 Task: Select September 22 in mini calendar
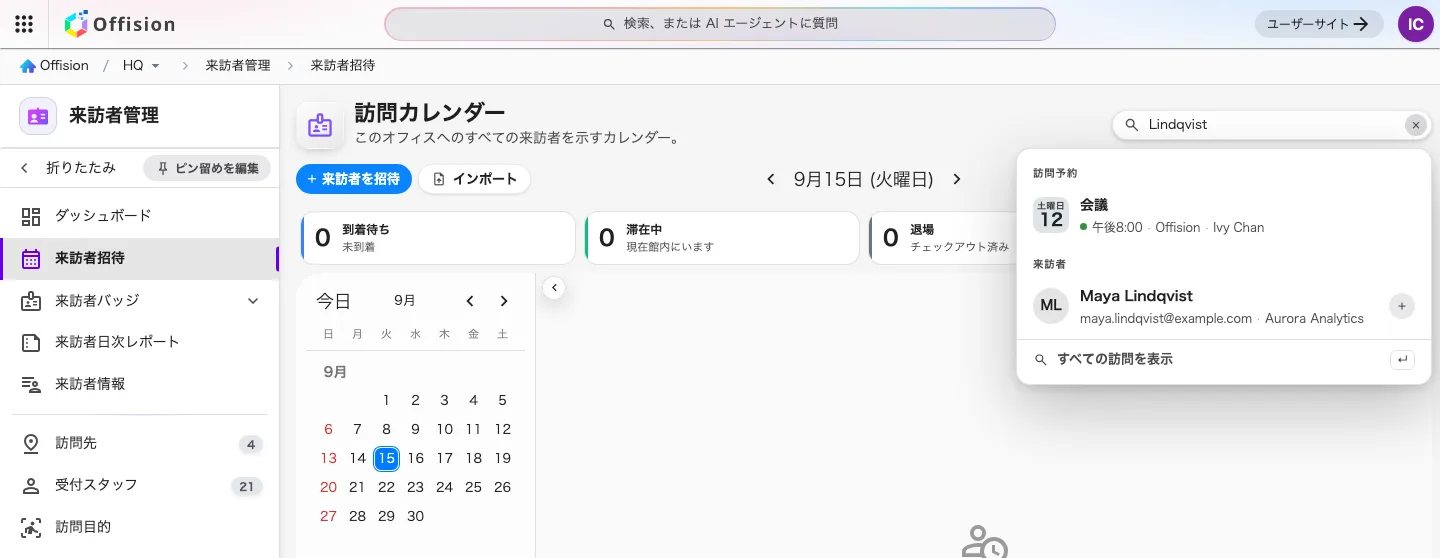coord(387,487)
